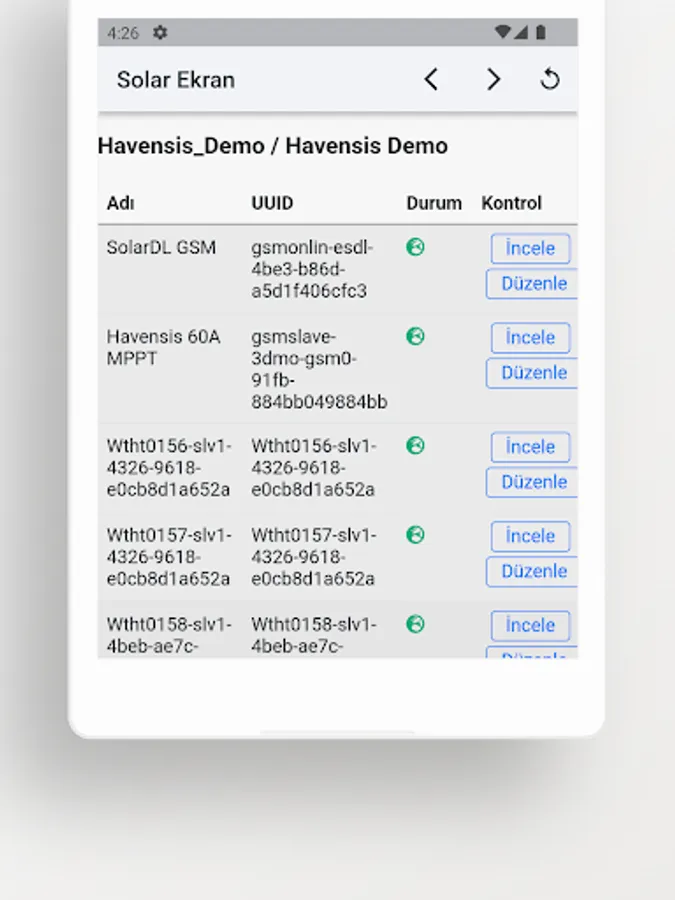Select Wtht0158-slv1 name cell
This screenshot has width=675, height=900.
point(169,635)
